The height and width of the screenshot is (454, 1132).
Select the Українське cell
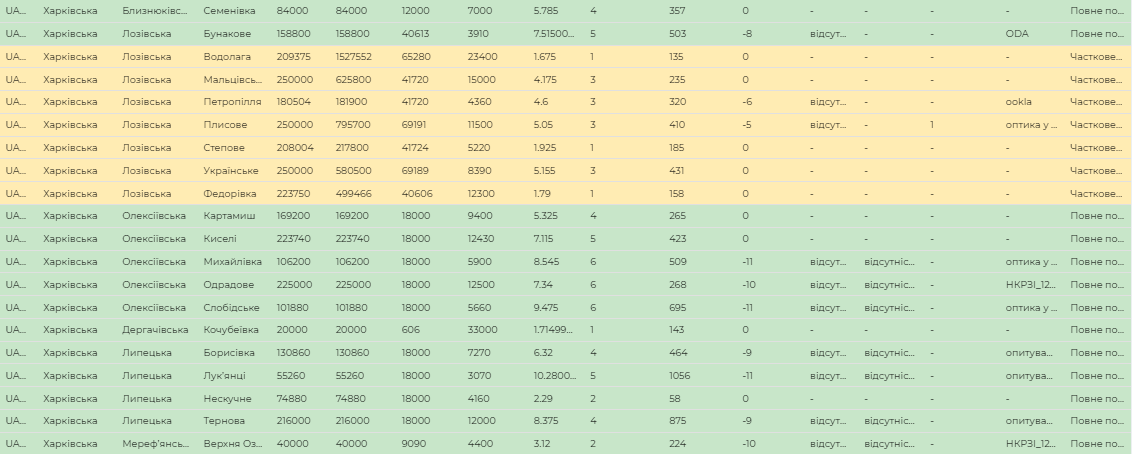pos(230,171)
